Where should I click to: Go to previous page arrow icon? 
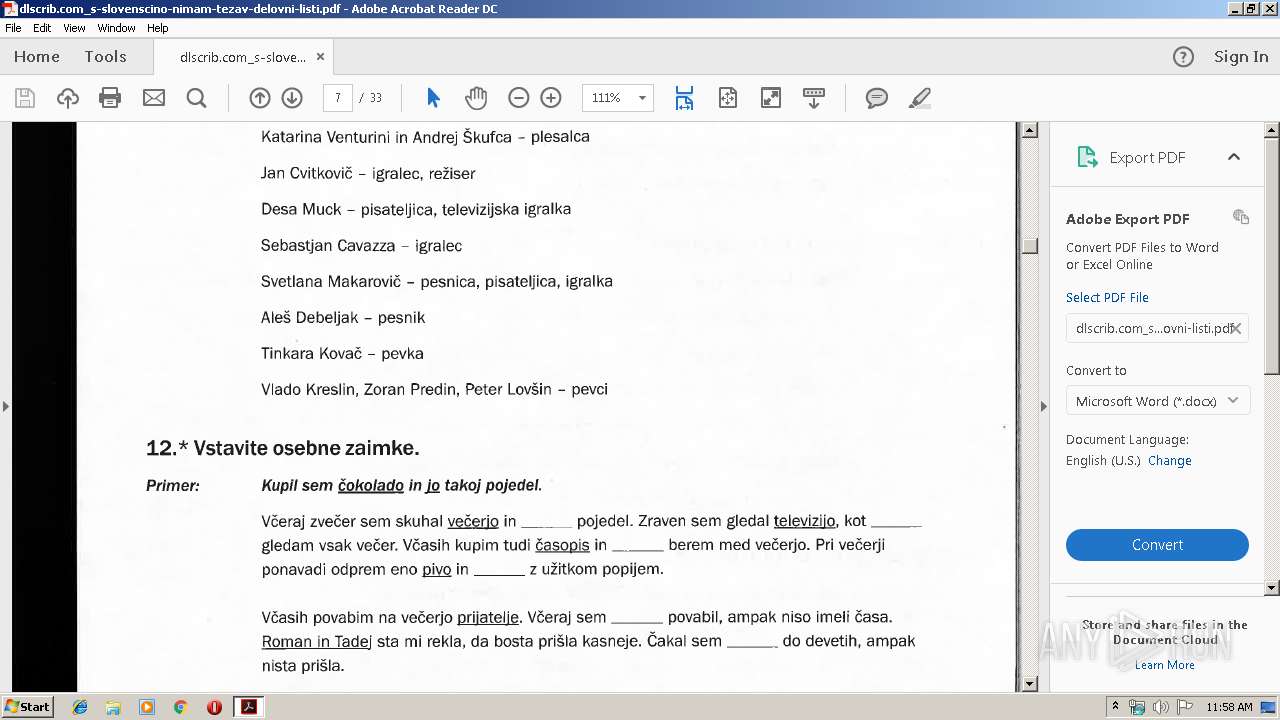click(260, 98)
